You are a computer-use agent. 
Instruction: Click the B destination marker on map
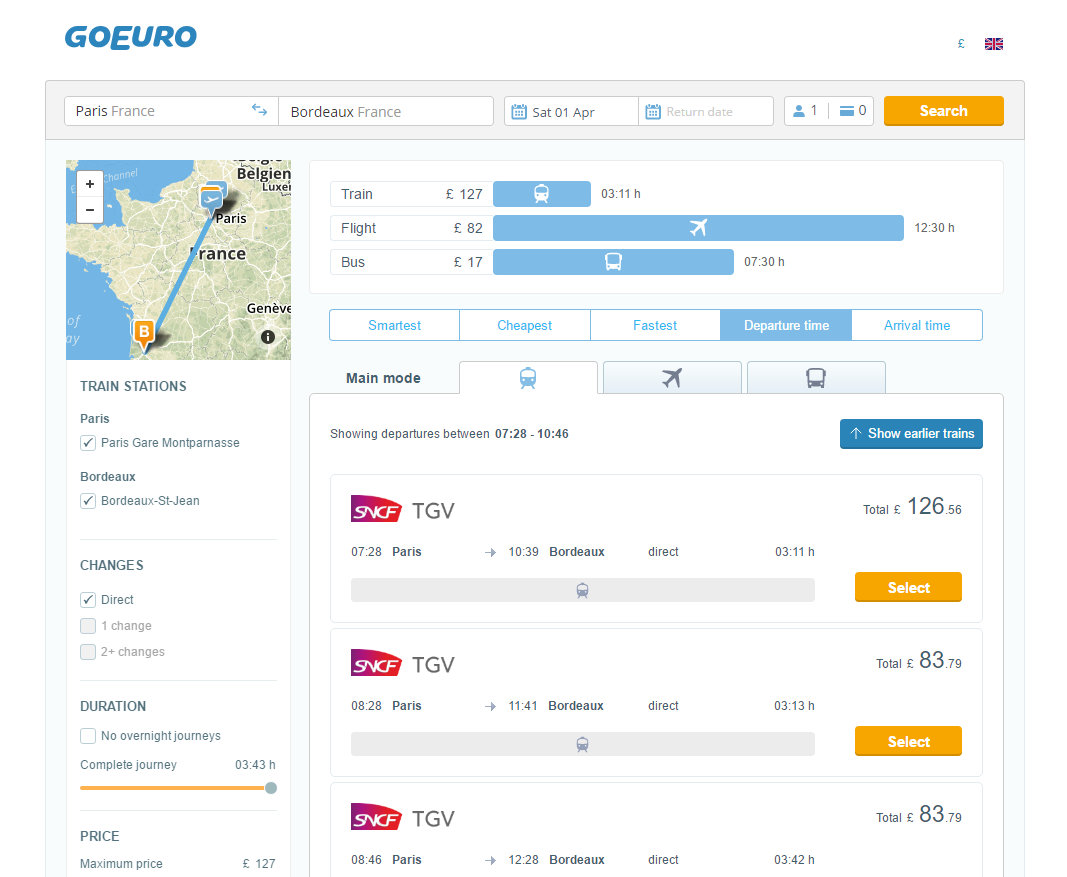tap(144, 334)
